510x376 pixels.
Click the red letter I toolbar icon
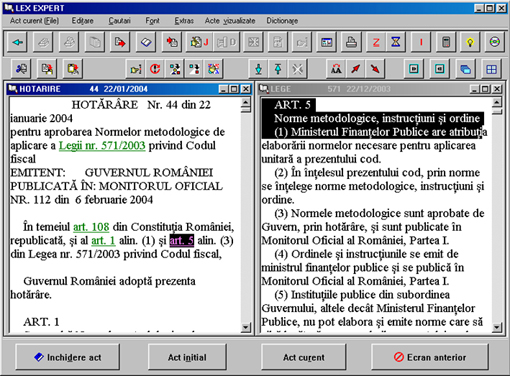tap(421, 42)
